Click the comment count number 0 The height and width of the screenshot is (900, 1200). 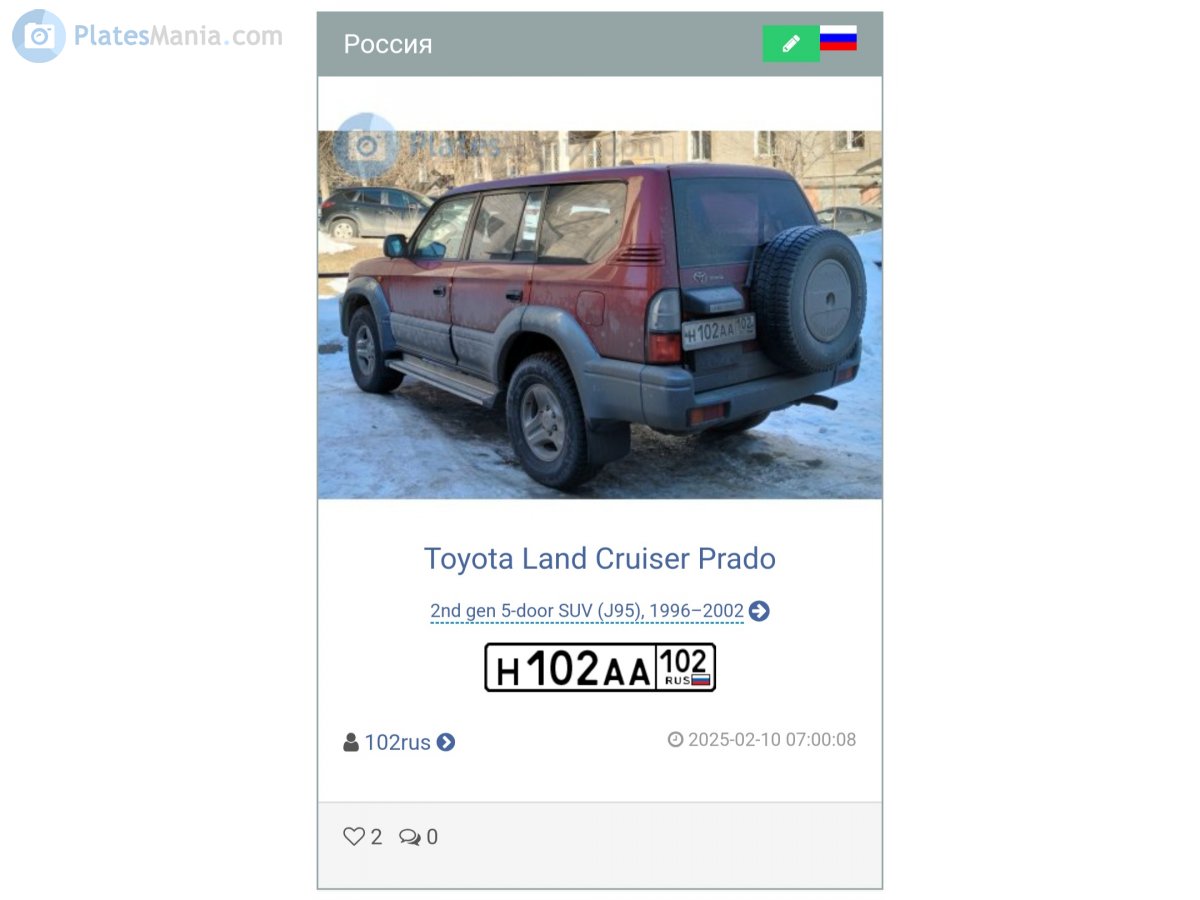[432, 837]
